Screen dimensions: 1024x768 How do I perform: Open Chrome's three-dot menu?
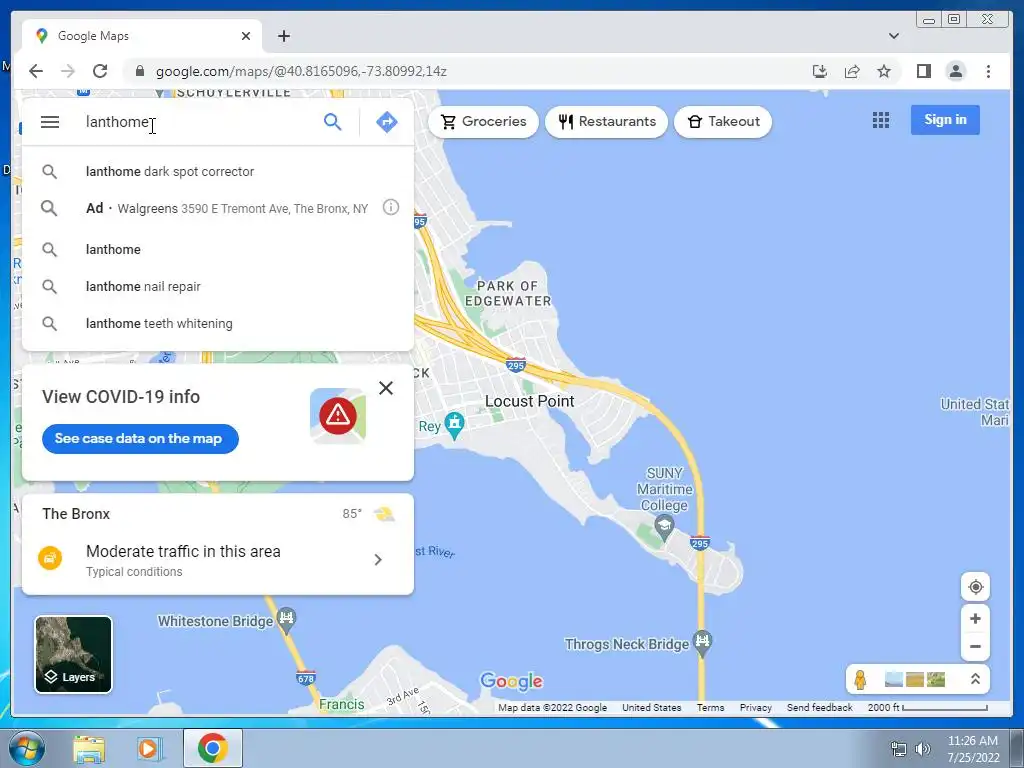coord(988,71)
